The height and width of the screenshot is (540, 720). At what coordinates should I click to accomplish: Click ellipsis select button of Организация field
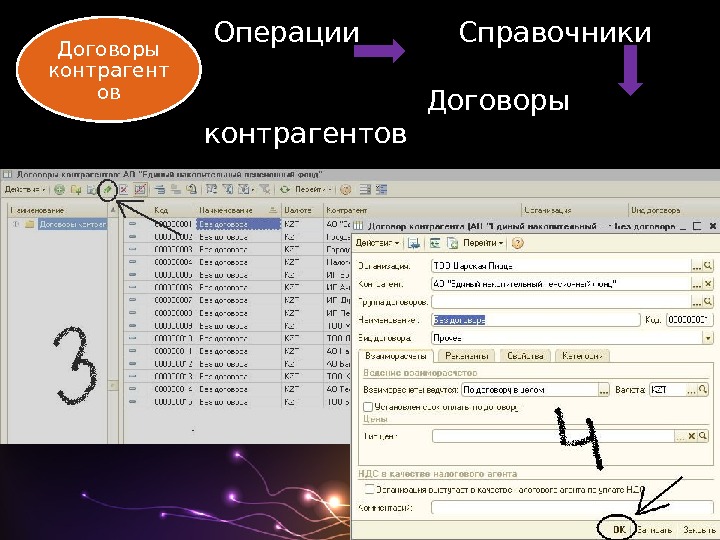pyautogui.click(x=697, y=265)
